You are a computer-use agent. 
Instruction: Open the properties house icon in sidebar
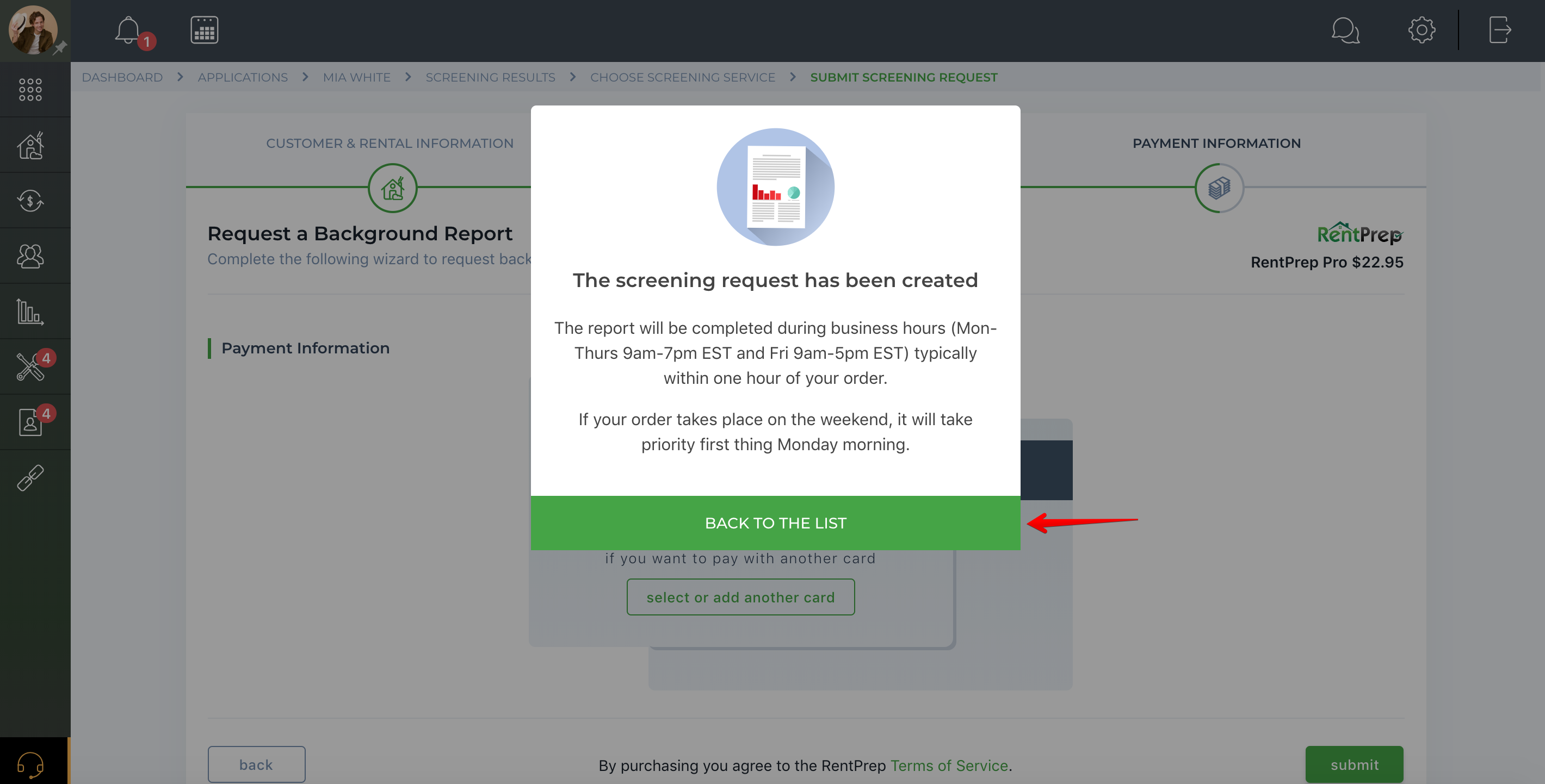coord(30,145)
